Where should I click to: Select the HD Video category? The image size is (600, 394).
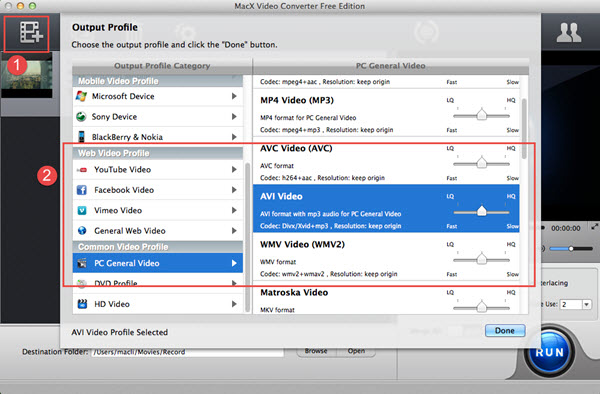click(x=158, y=304)
